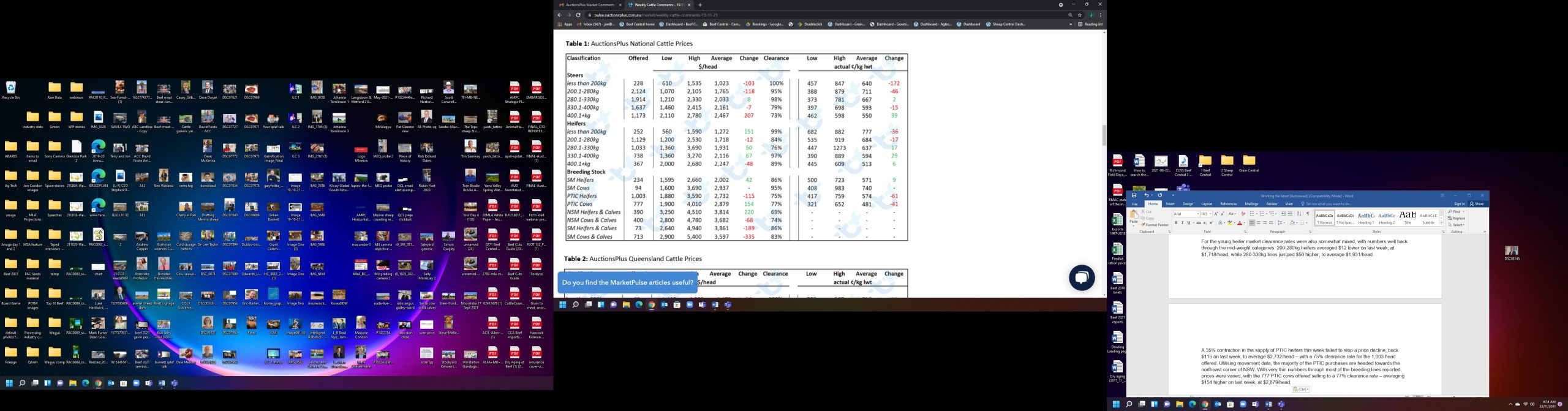Toggle Center alignment in Word
The image size is (1568, 411).
[1258, 223]
